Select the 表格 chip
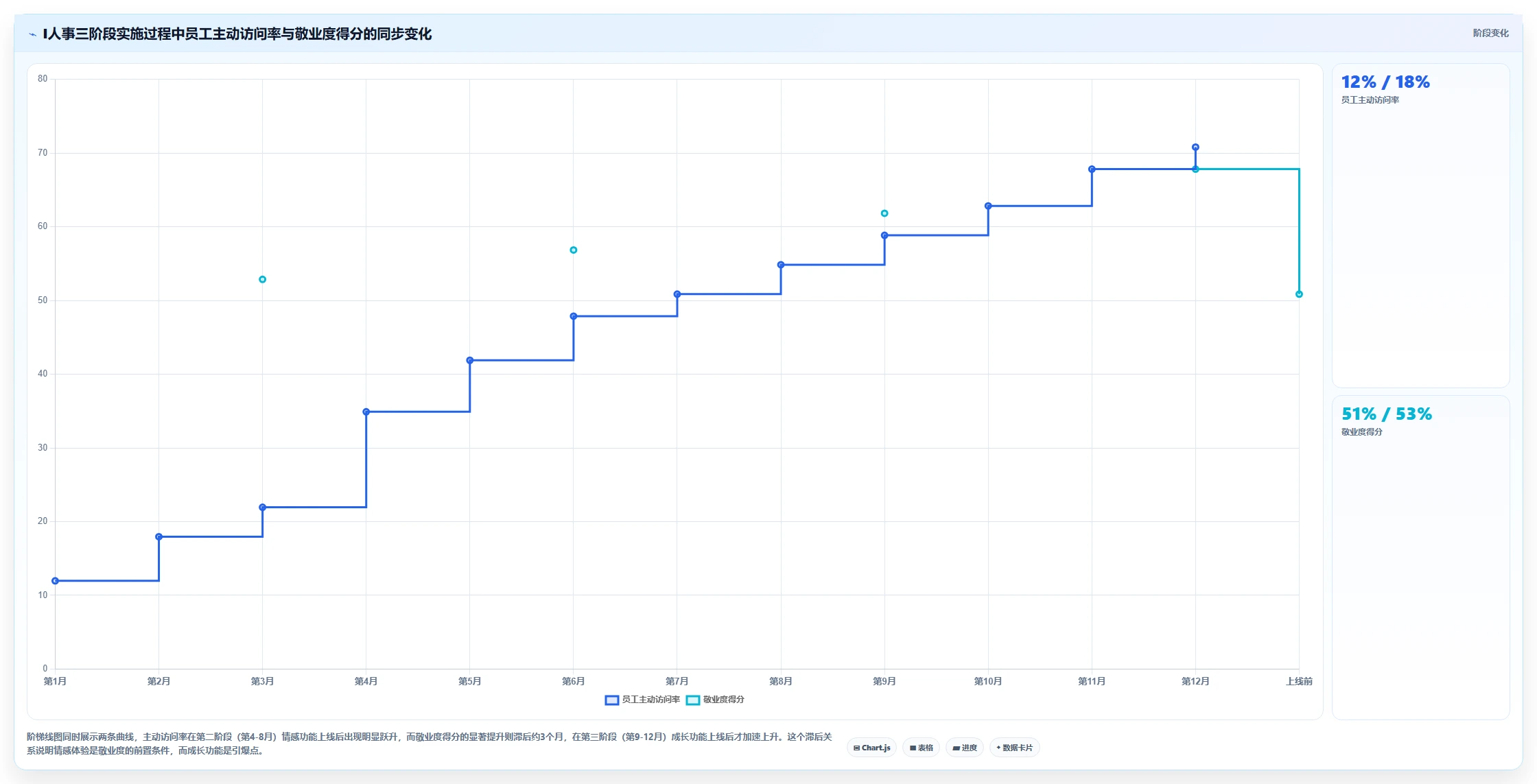The width and height of the screenshot is (1537, 784). [921, 748]
